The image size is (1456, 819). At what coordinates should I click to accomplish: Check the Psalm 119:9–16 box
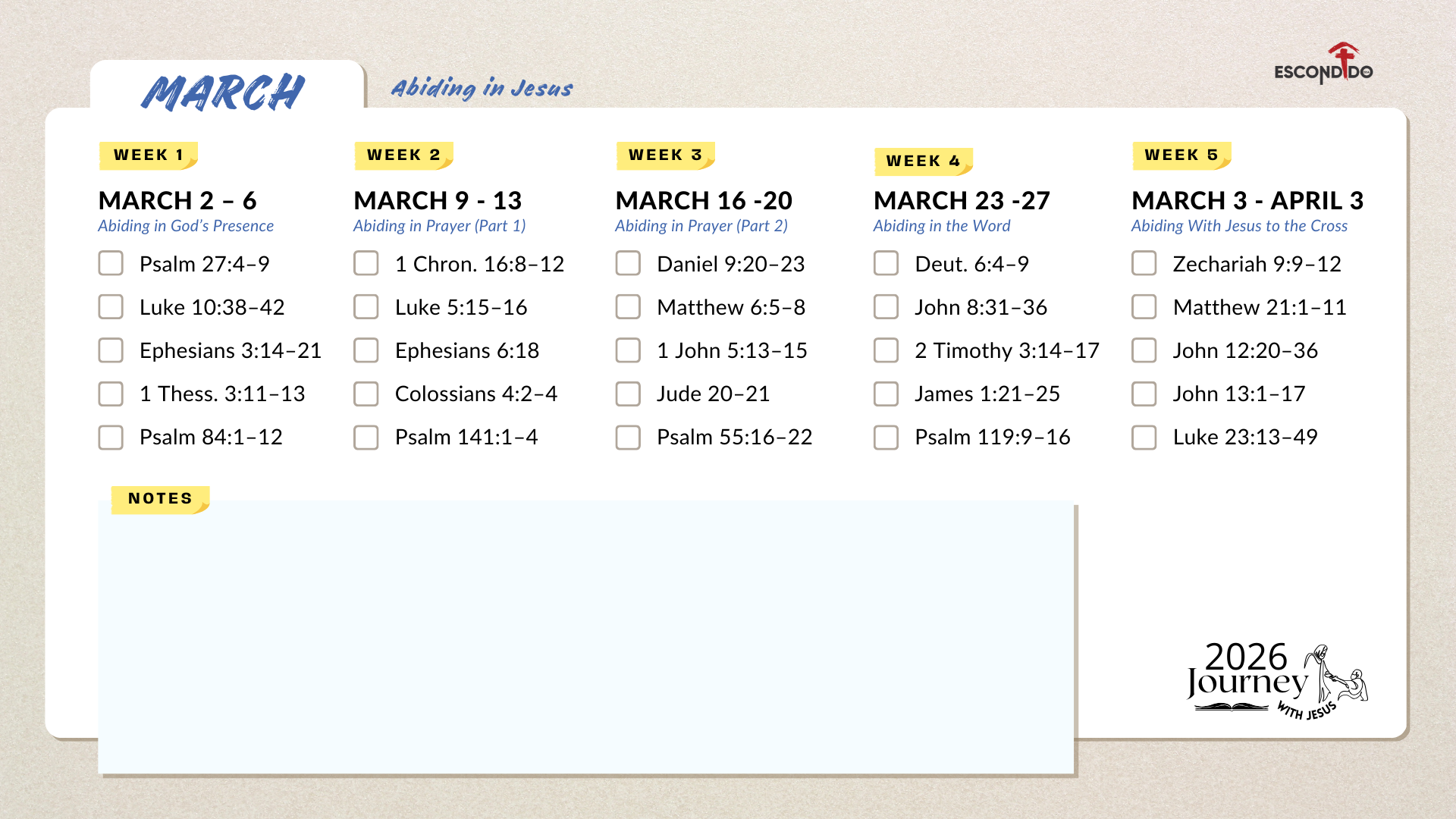pos(886,437)
